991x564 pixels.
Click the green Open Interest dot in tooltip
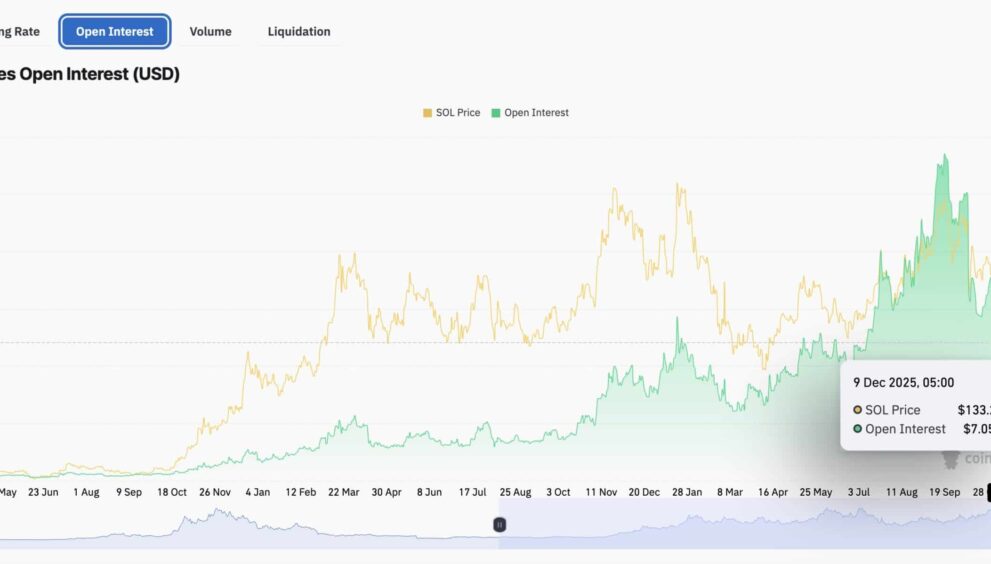857,429
